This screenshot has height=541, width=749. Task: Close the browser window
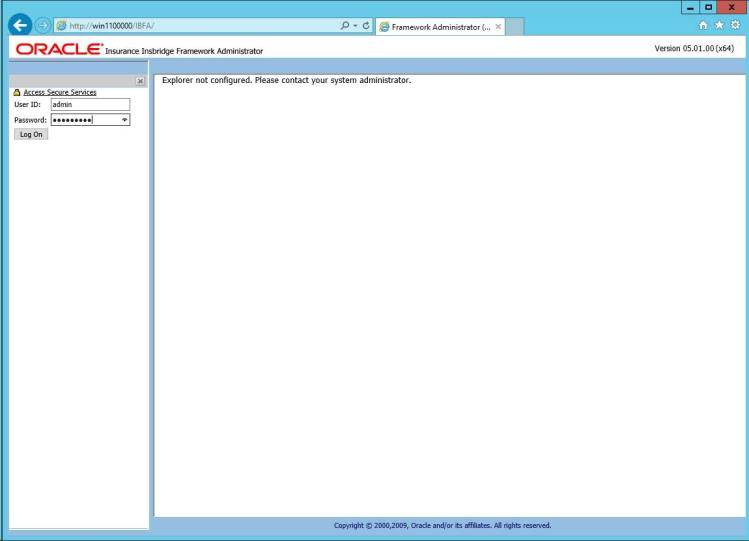732,8
